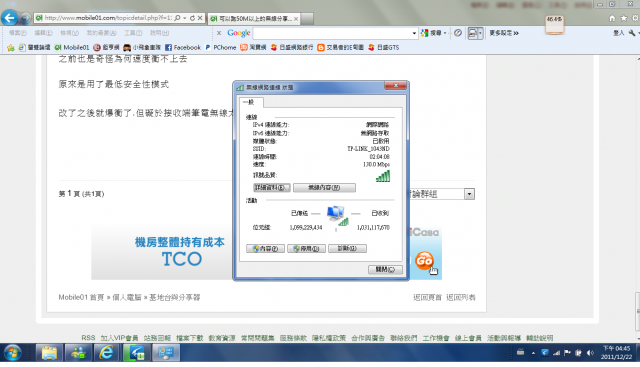The image size is (640, 367).
Task: Click the 機房整體持有成本 TCO banner
Action: point(162,253)
